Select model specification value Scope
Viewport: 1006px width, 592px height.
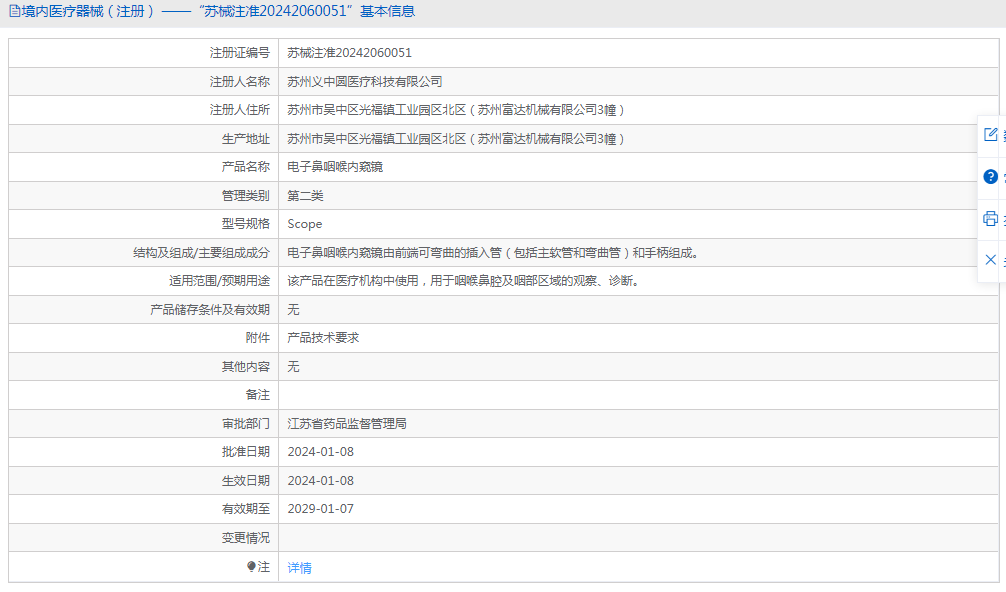pos(305,224)
